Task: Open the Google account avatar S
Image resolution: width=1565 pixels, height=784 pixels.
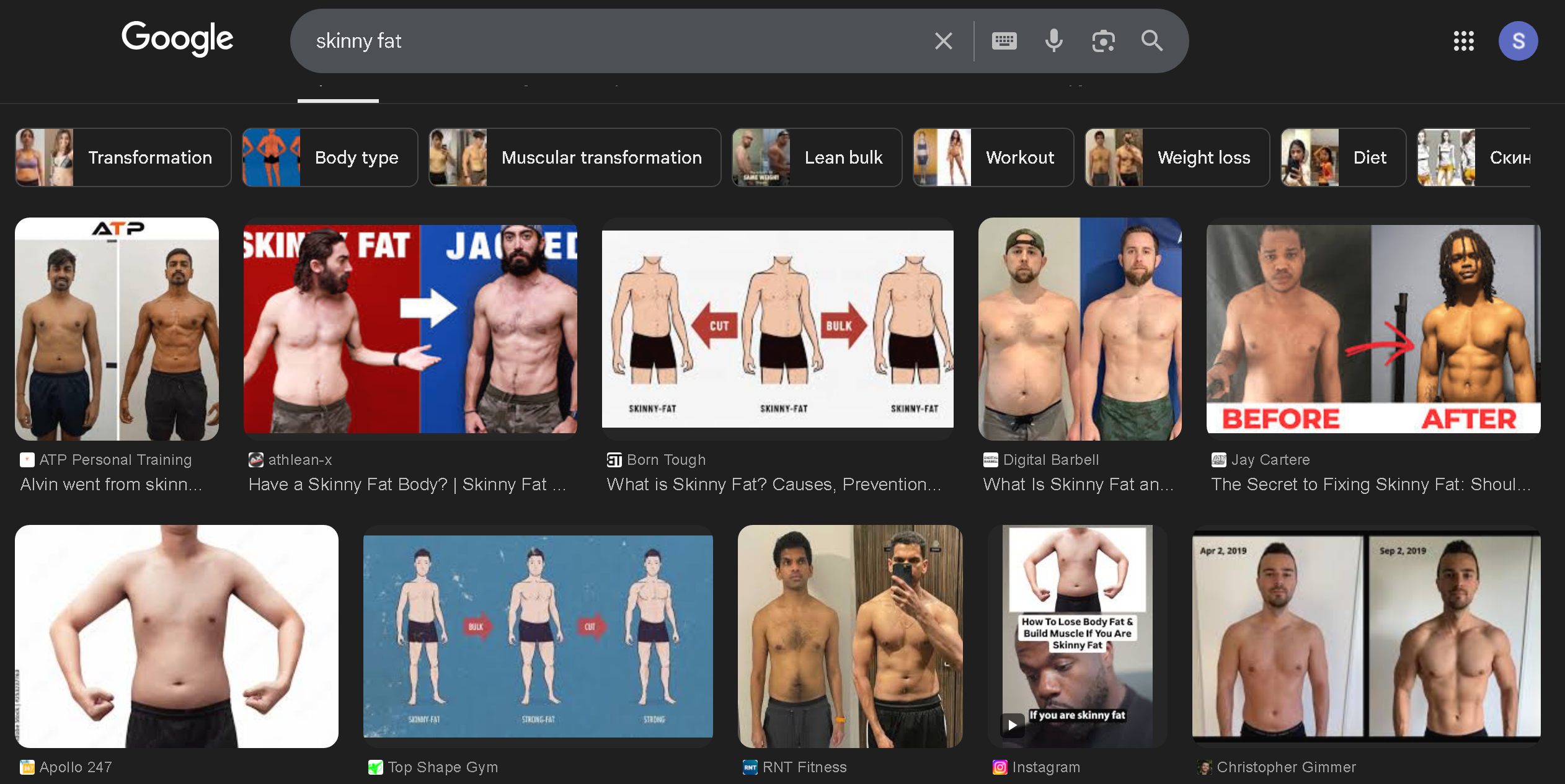Action: pyautogui.click(x=1517, y=42)
